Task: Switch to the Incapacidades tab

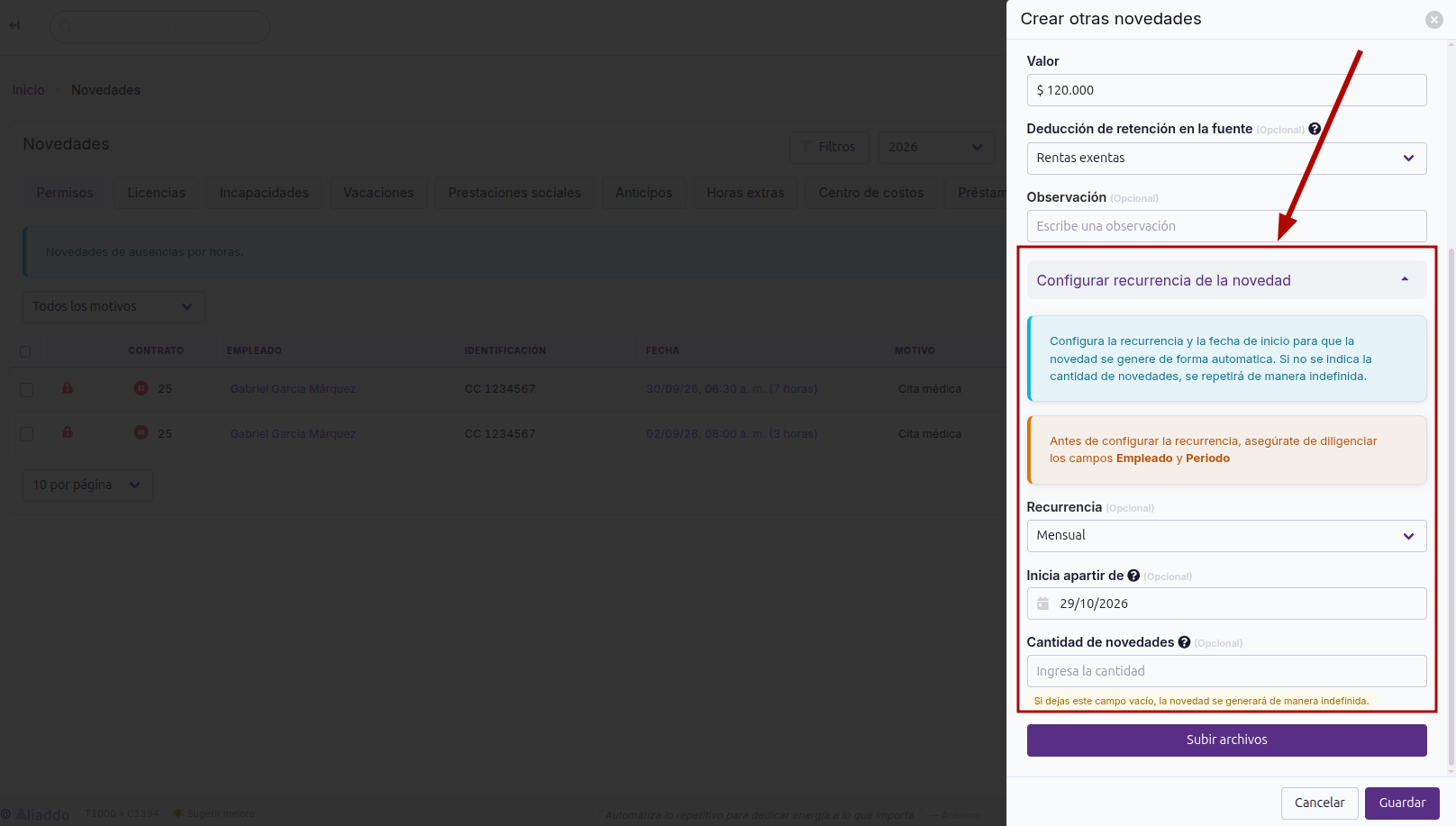Action: (264, 193)
